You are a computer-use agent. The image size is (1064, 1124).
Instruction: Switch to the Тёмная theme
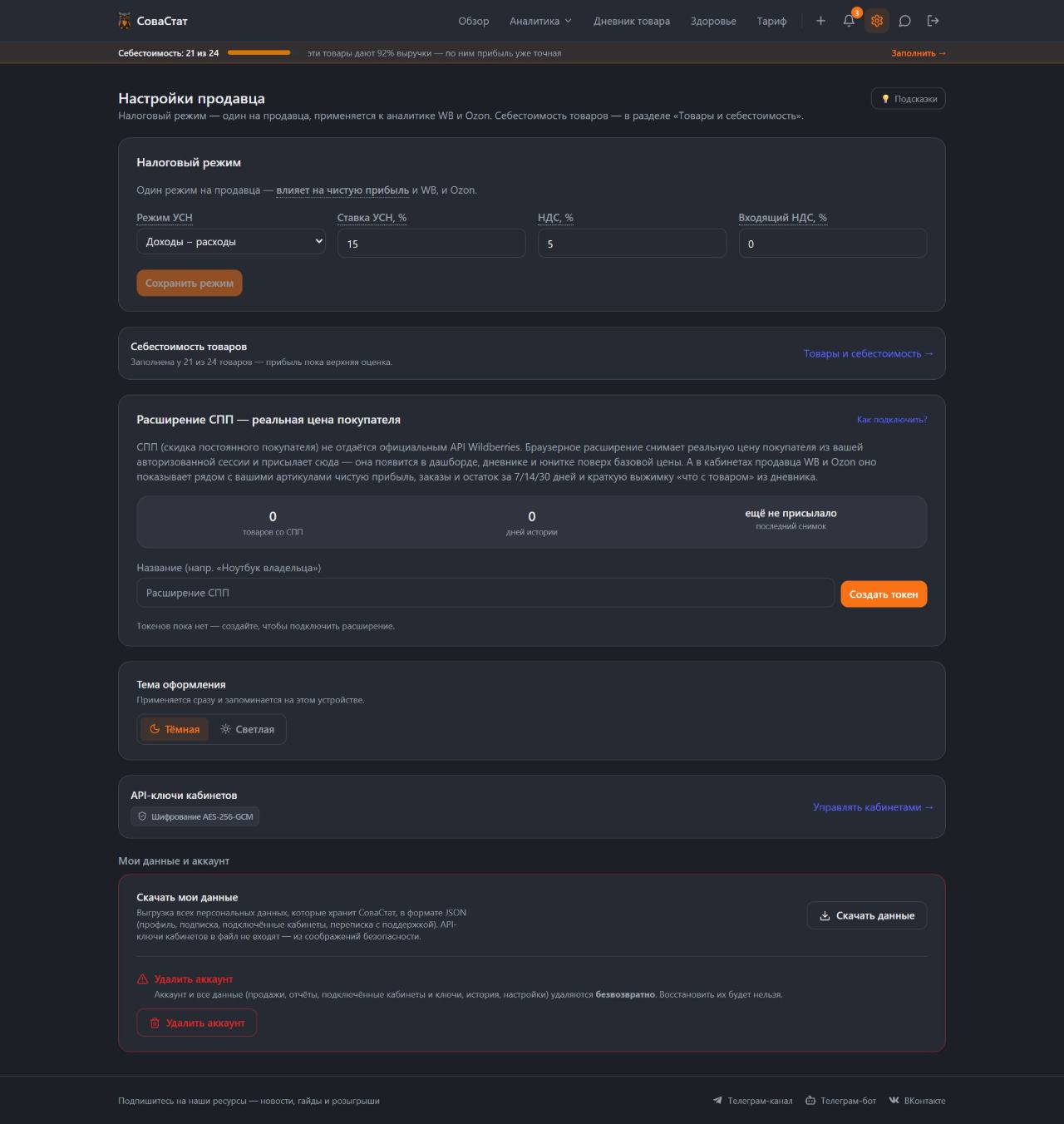pyautogui.click(x=175, y=729)
